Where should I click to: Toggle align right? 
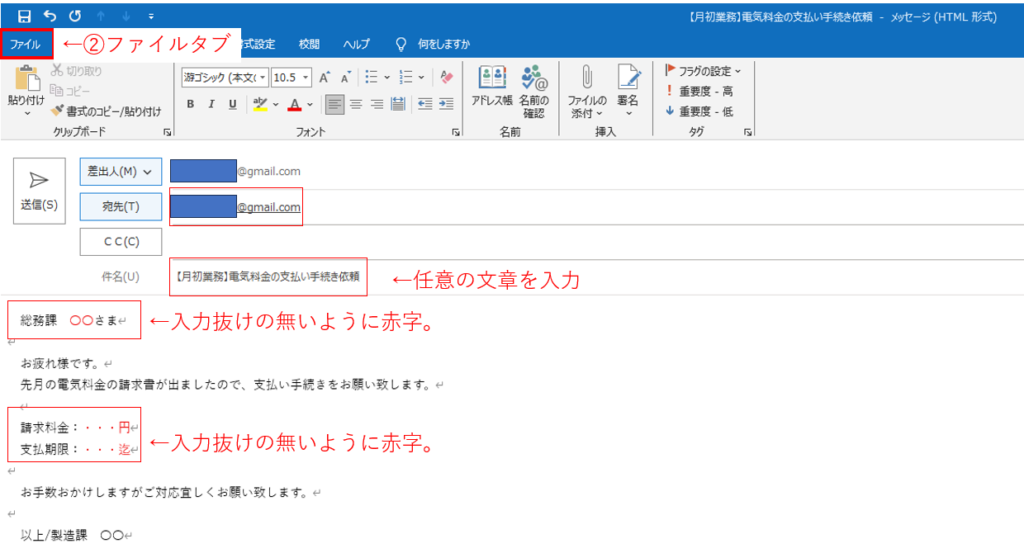pos(377,104)
